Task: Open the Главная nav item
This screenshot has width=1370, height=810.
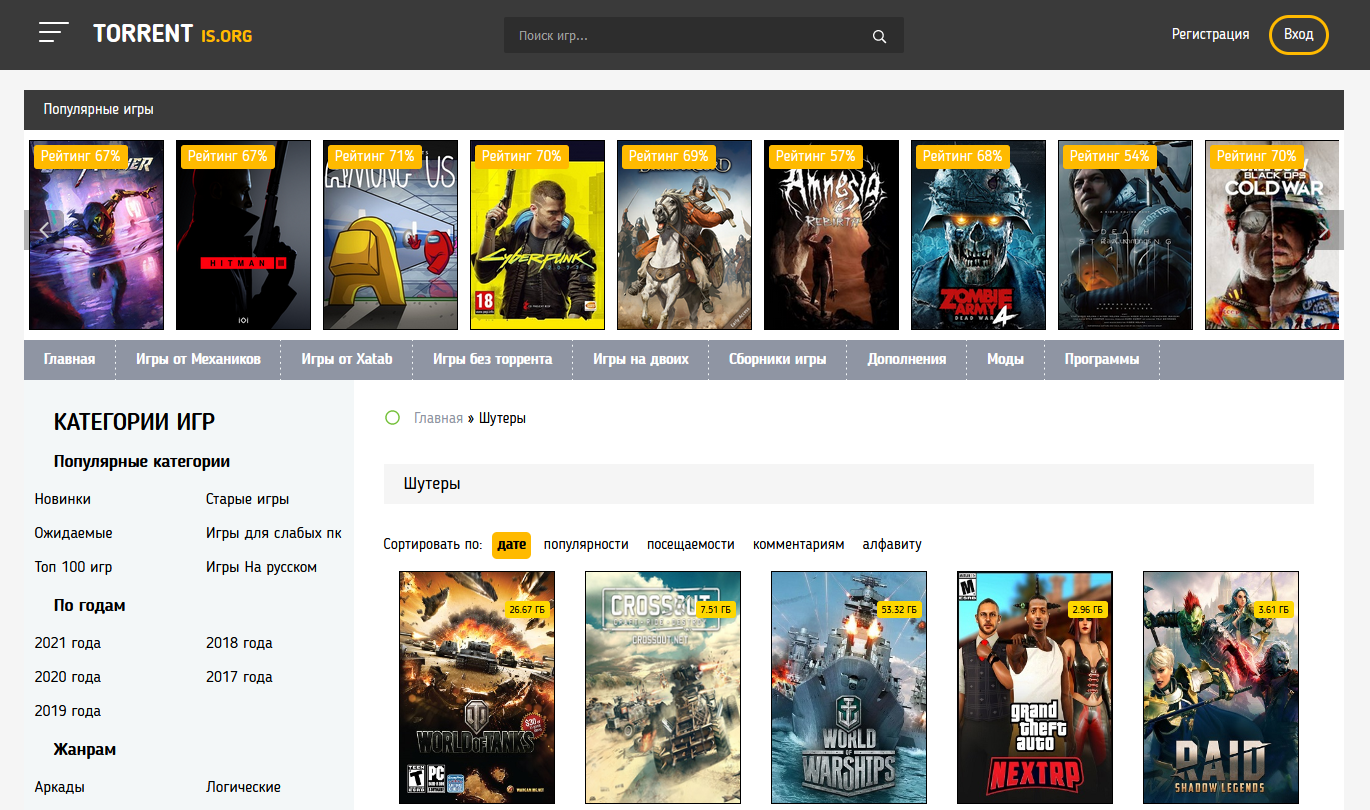Action: pos(70,359)
